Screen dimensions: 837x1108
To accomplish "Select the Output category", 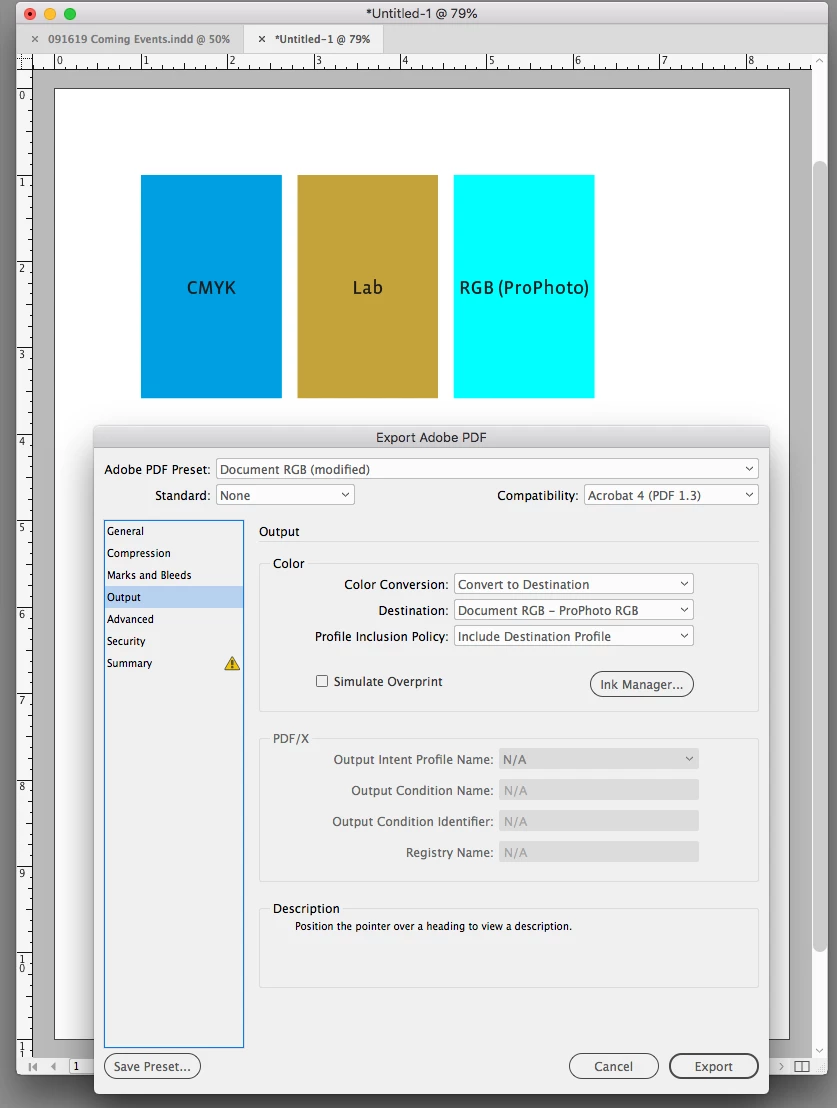I will tap(173, 597).
